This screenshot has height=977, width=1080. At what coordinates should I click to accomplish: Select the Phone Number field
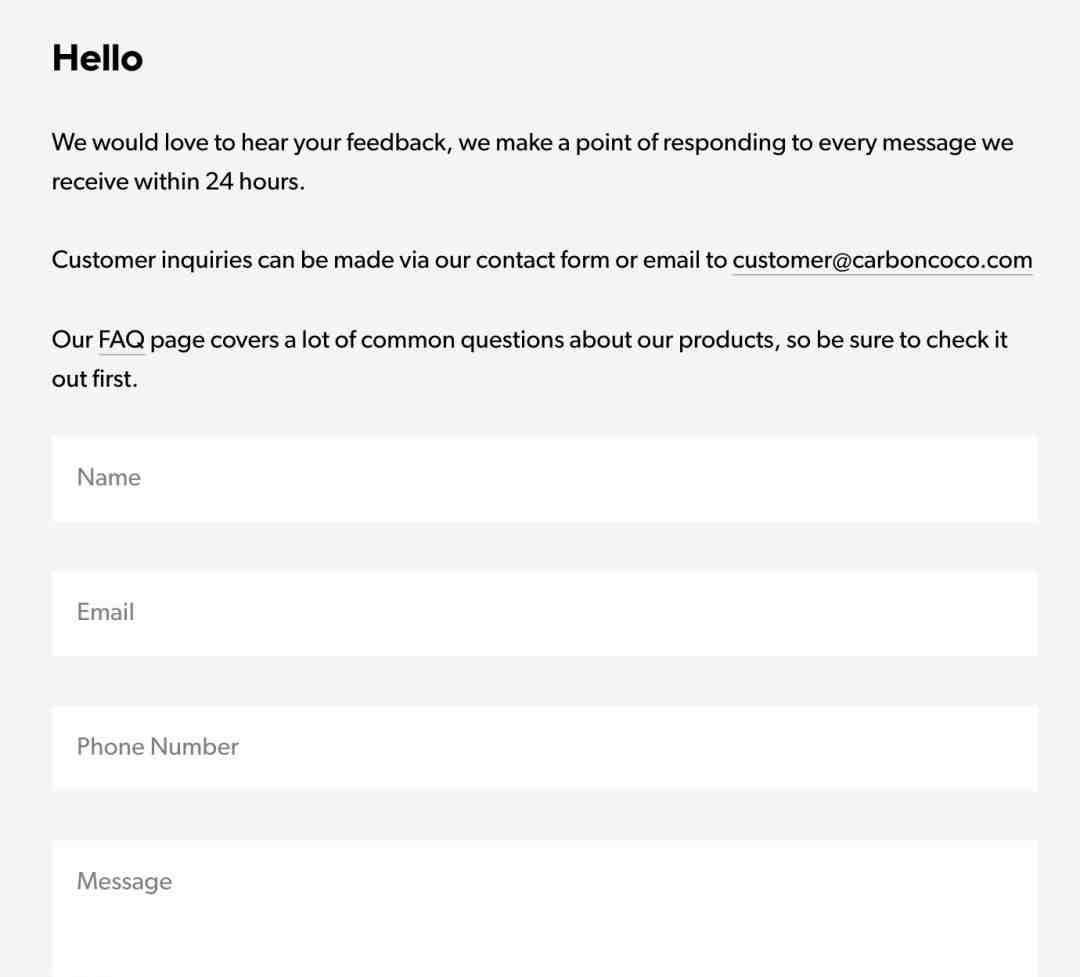tap(544, 748)
